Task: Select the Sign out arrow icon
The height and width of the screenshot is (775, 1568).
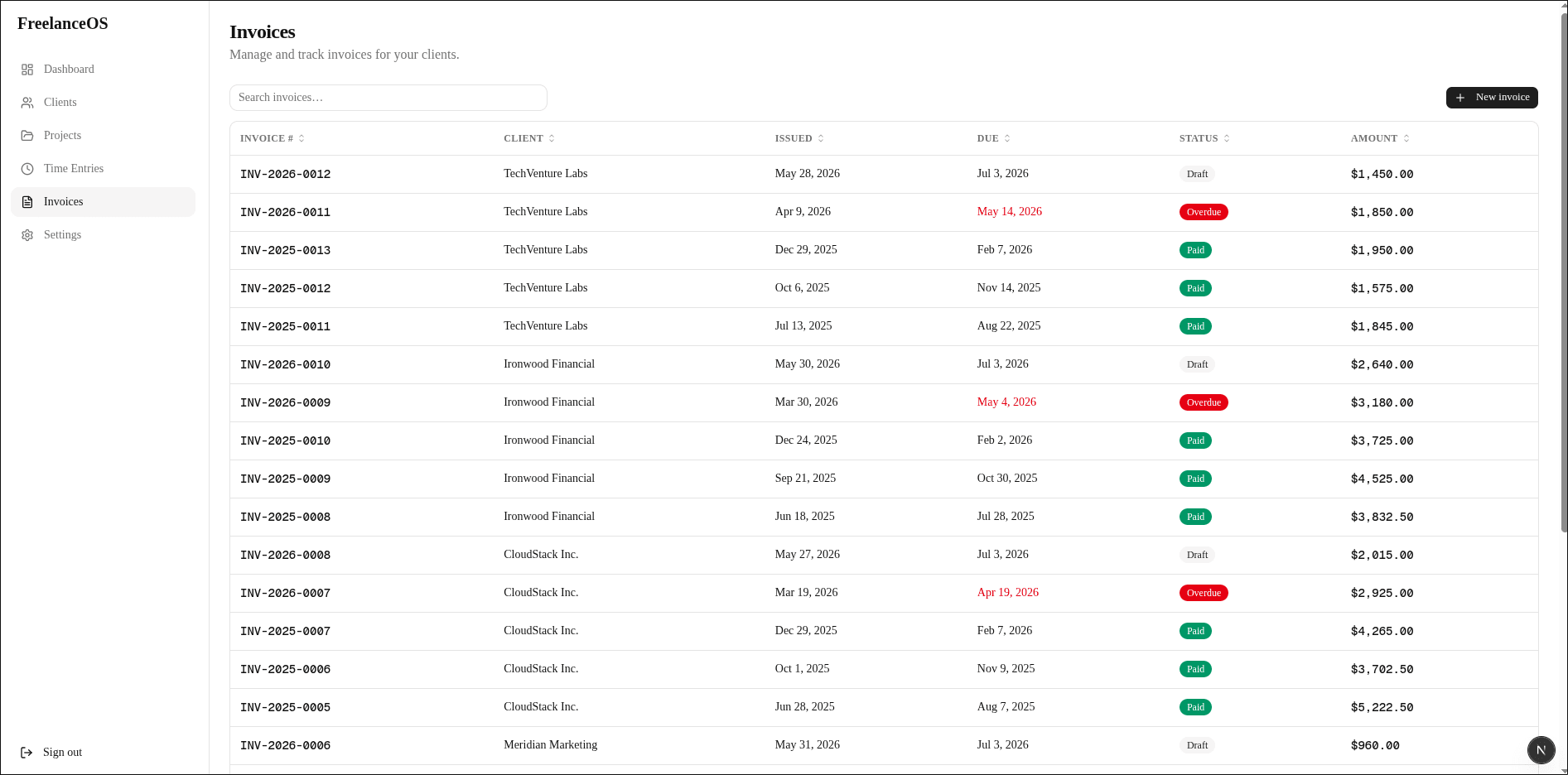Action: 27,753
